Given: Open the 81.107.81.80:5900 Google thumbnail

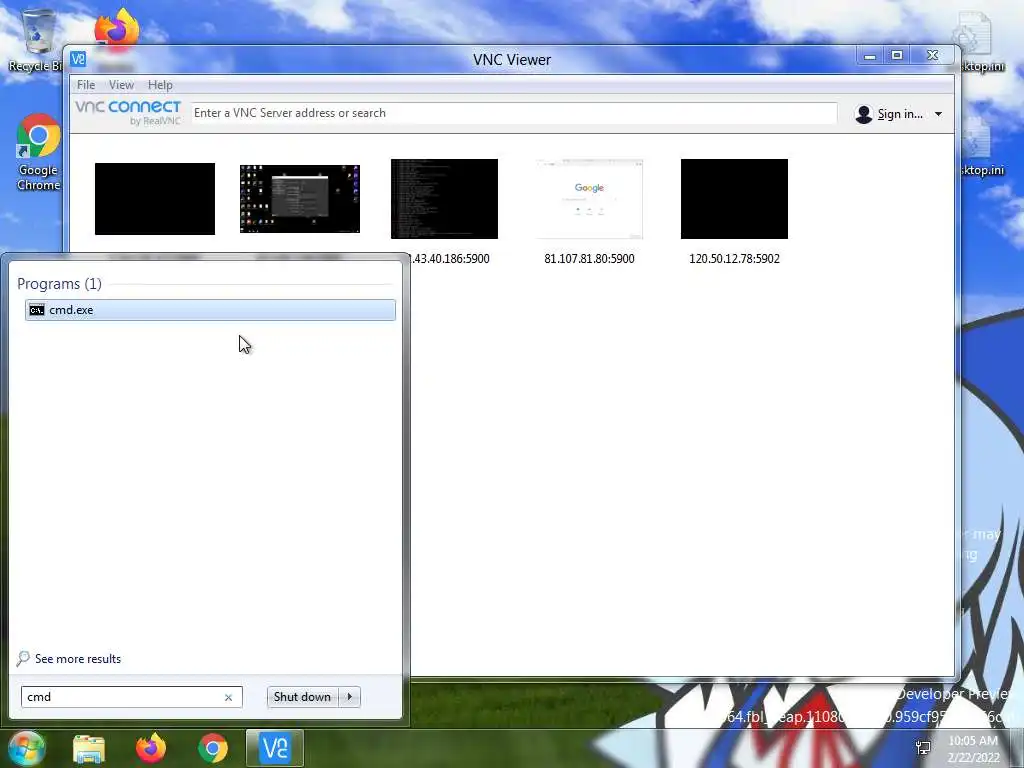Looking at the screenshot, I should coord(589,199).
